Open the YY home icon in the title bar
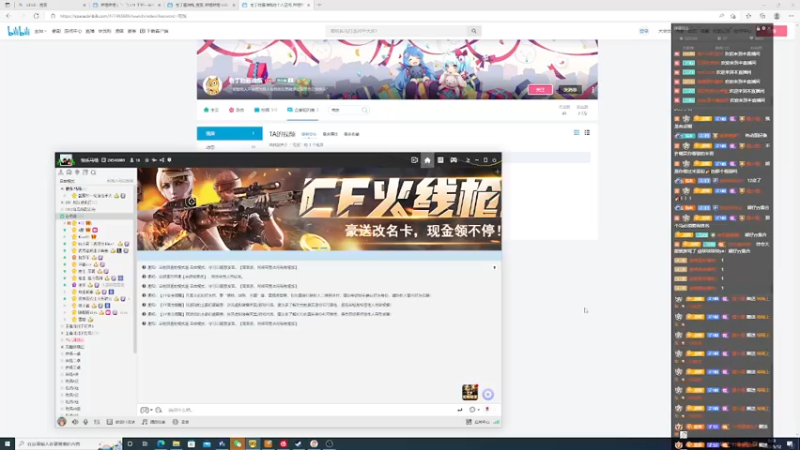 pyautogui.click(x=428, y=160)
